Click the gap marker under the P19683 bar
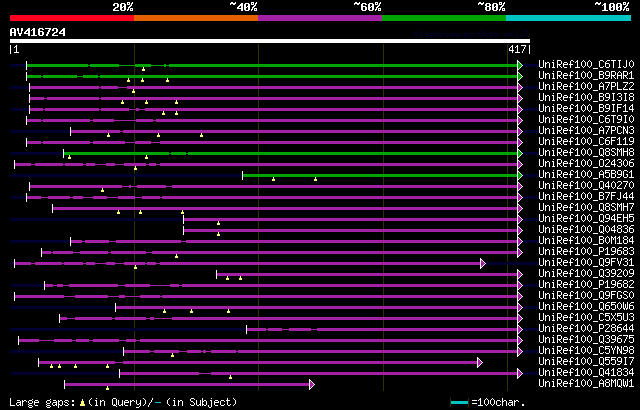Viewport: 640px width, 410px height. click(176, 257)
